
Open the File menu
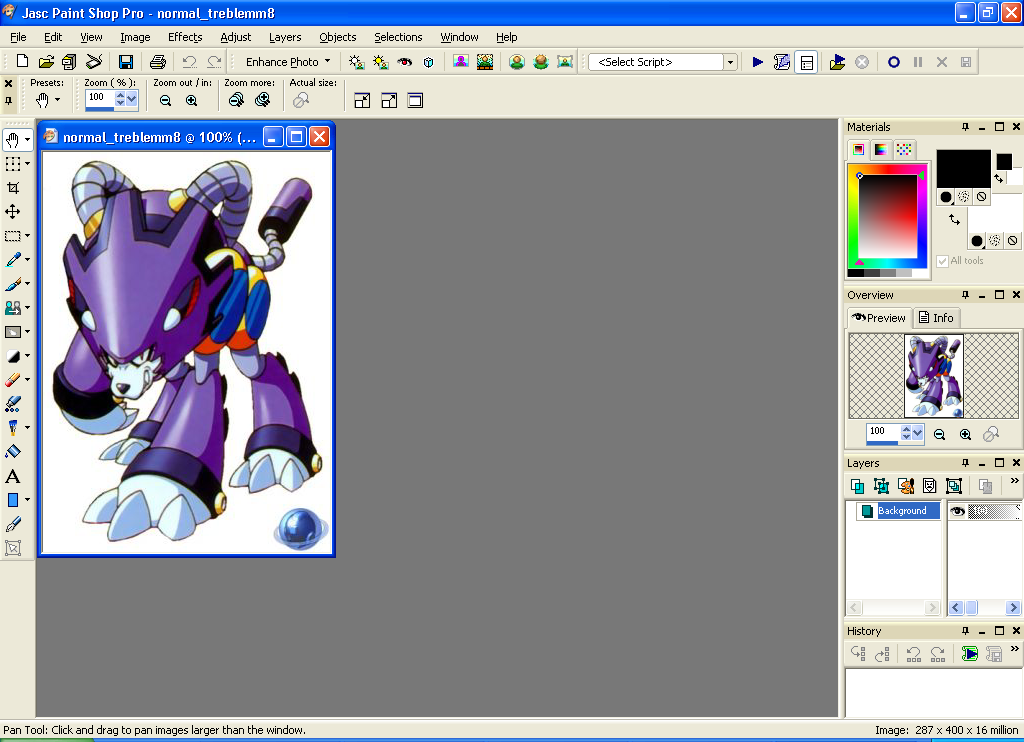(18, 37)
